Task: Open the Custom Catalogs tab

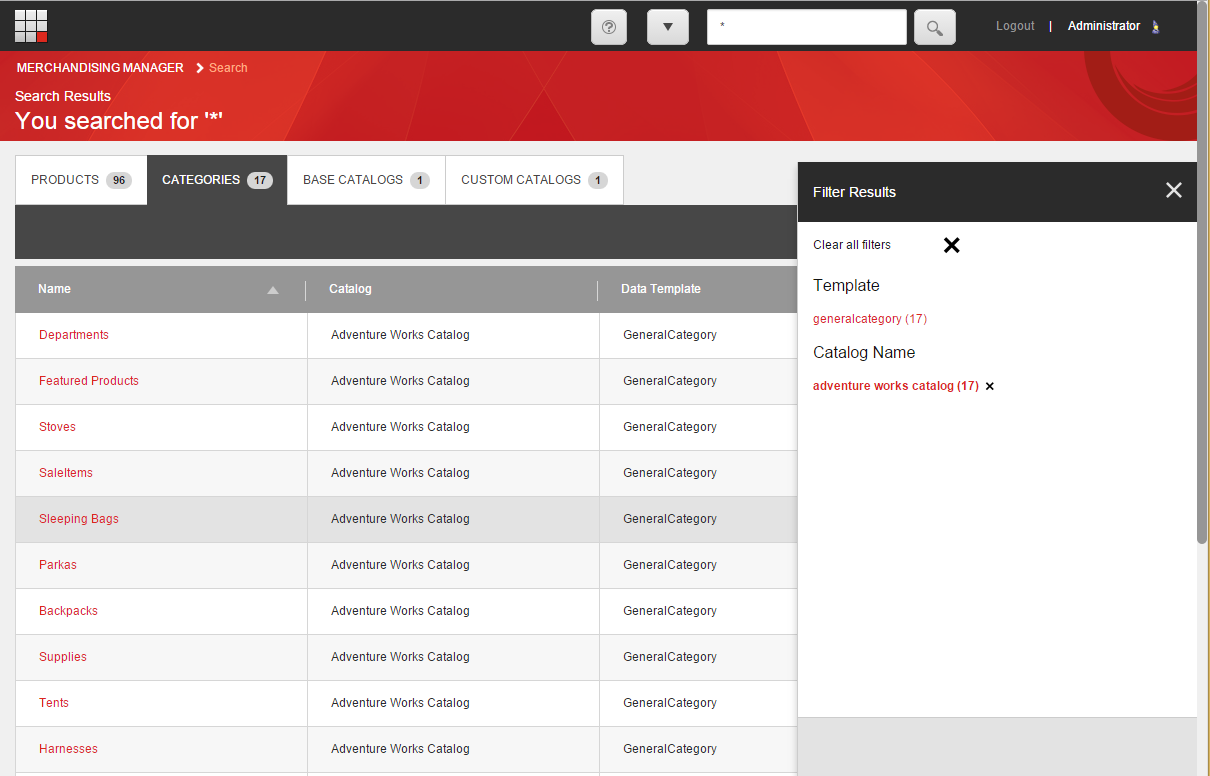Action: pyautogui.click(x=533, y=180)
